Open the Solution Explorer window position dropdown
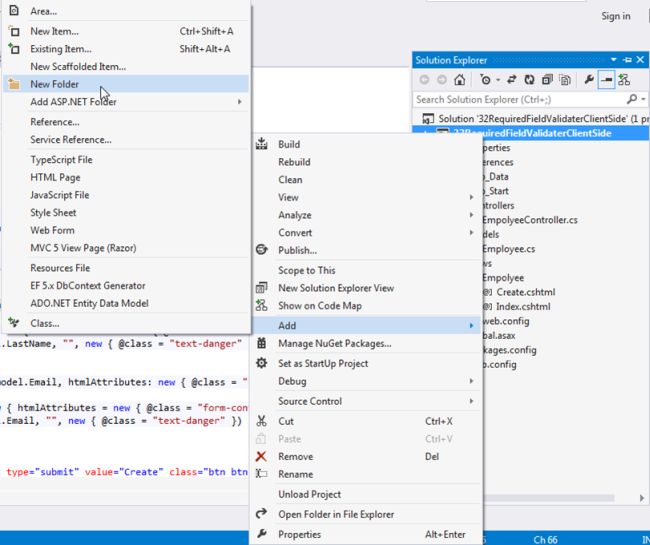 [614, 60]
